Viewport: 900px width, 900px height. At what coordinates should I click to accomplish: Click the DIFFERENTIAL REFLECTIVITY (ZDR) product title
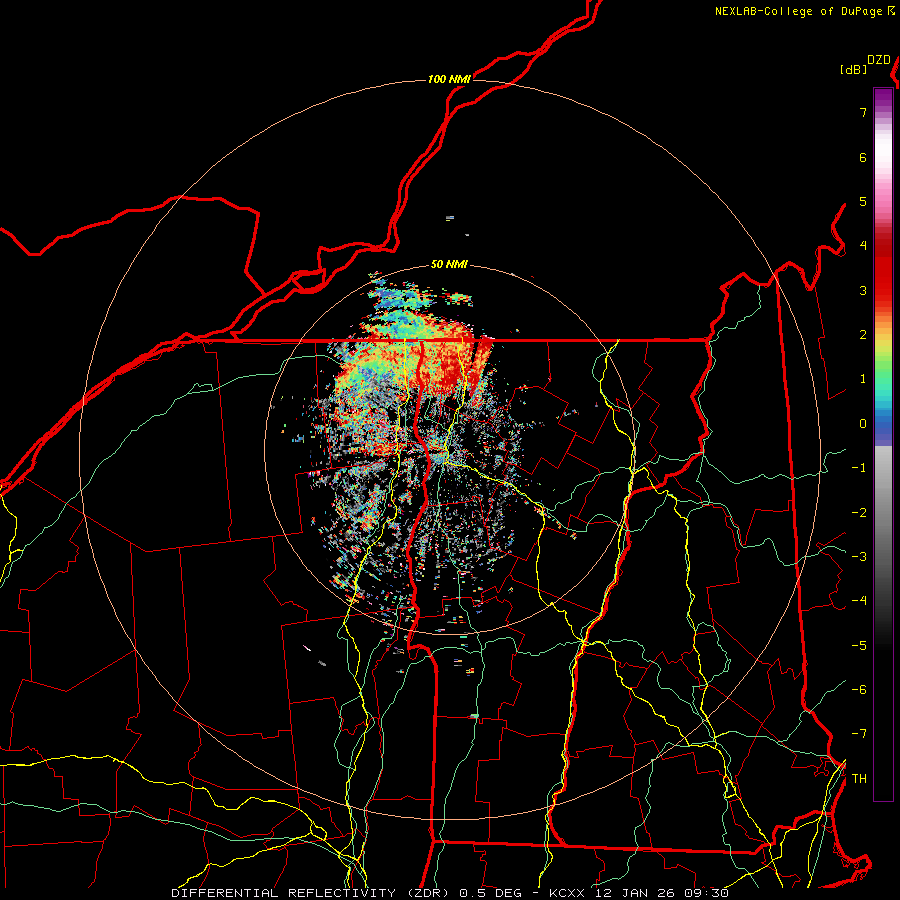(x=312, y=893)
